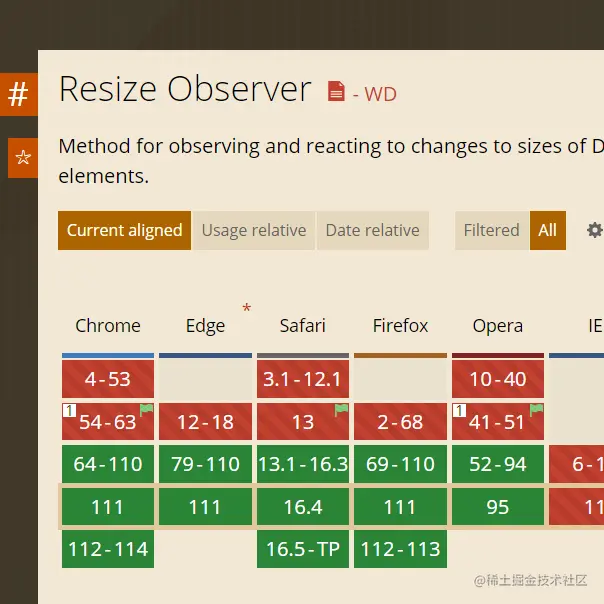Click the hash permalink icon
The image size is (604, 604).
[18, 94]
